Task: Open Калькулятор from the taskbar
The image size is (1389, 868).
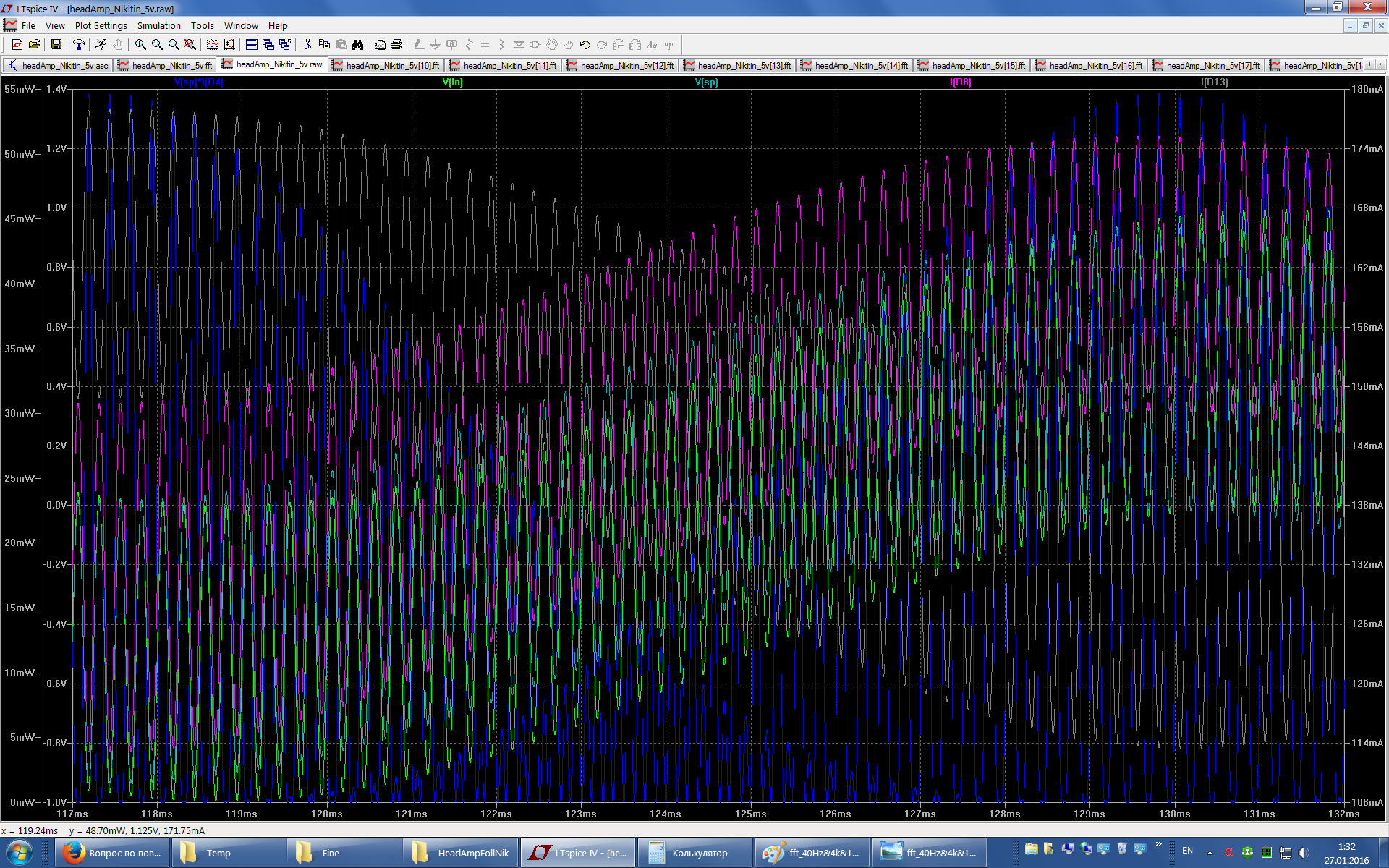Action: click(695, 853)
